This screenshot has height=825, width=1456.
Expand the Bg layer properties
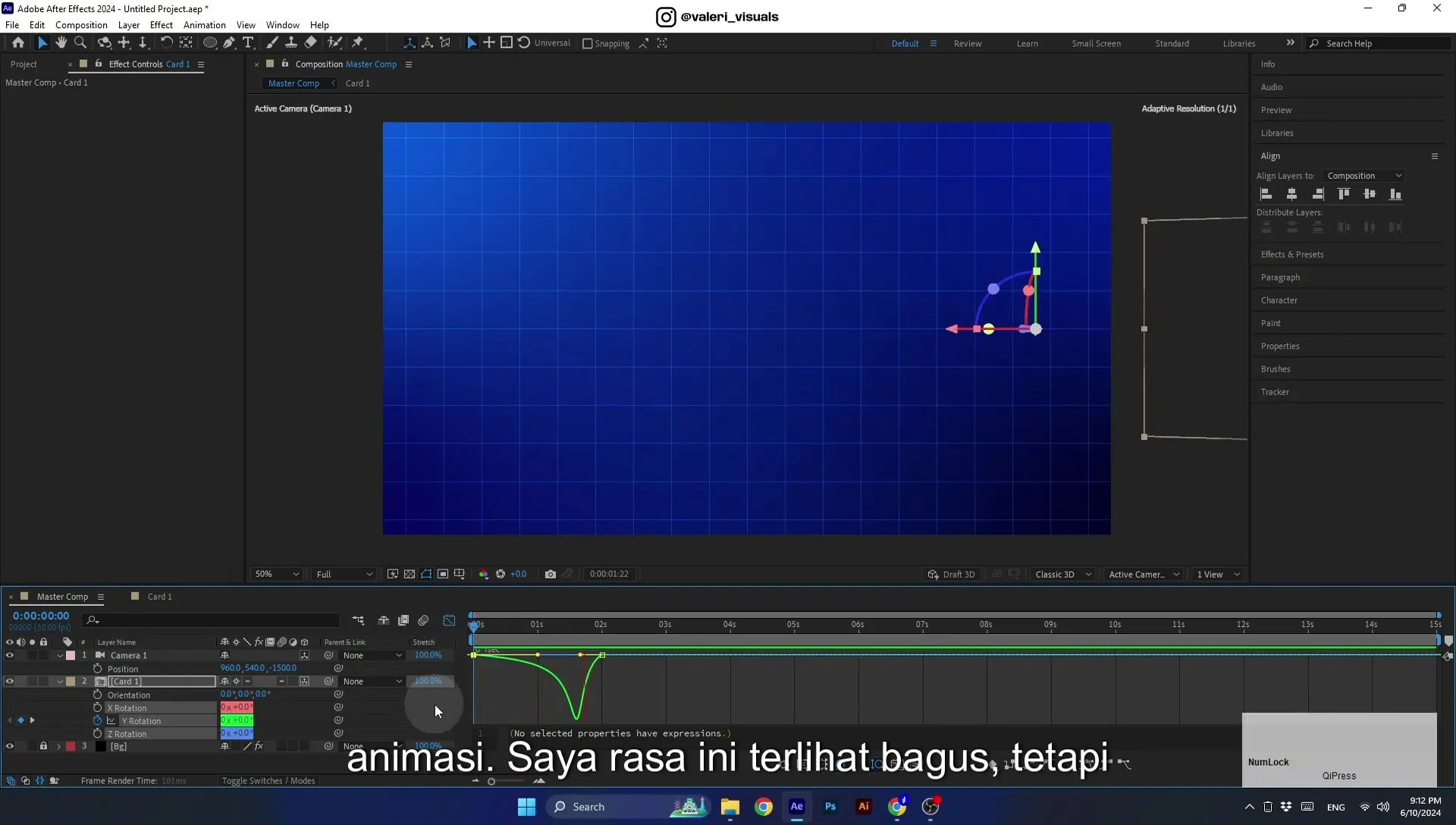pyautogui.click(x=58, y=746)
